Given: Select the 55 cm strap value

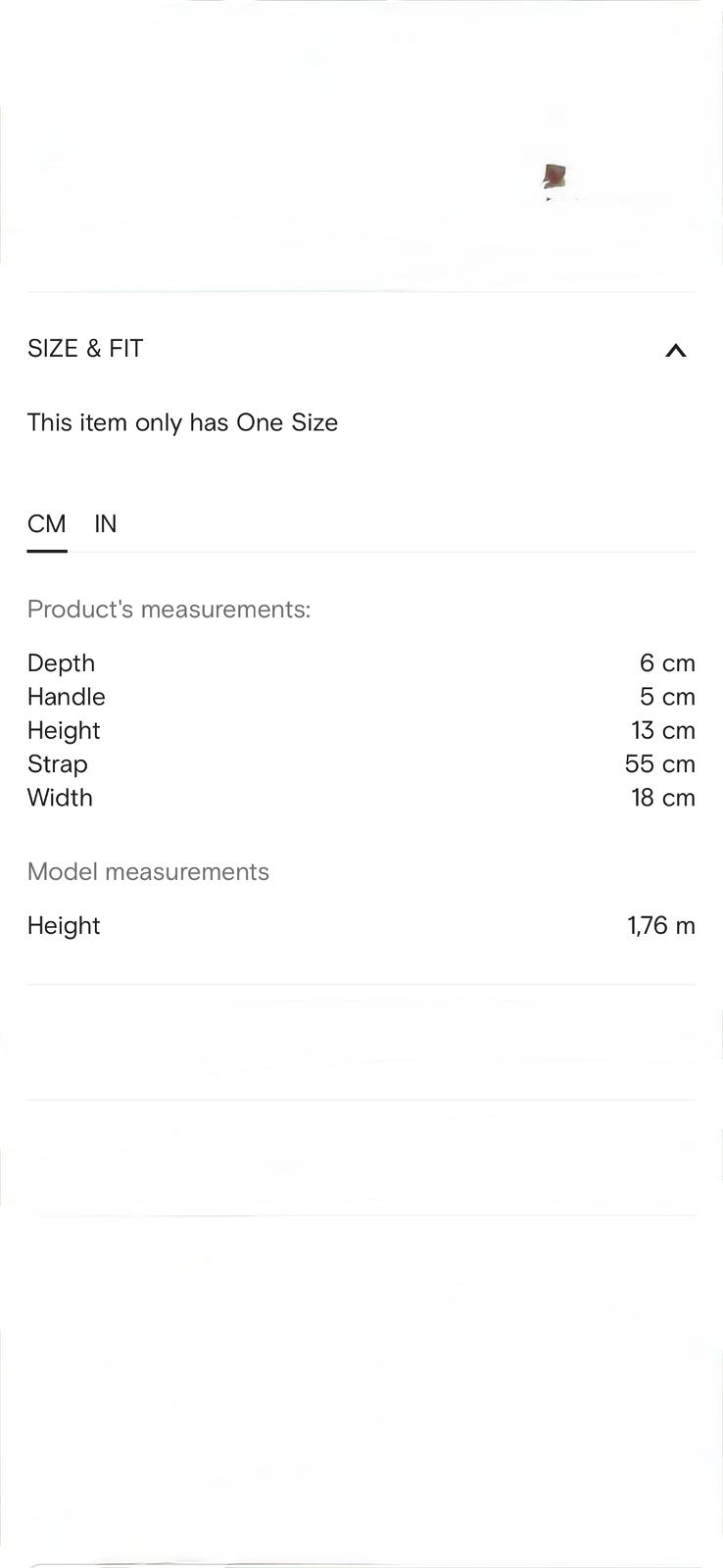Looking at the screenshot, I should coord(659,764).
